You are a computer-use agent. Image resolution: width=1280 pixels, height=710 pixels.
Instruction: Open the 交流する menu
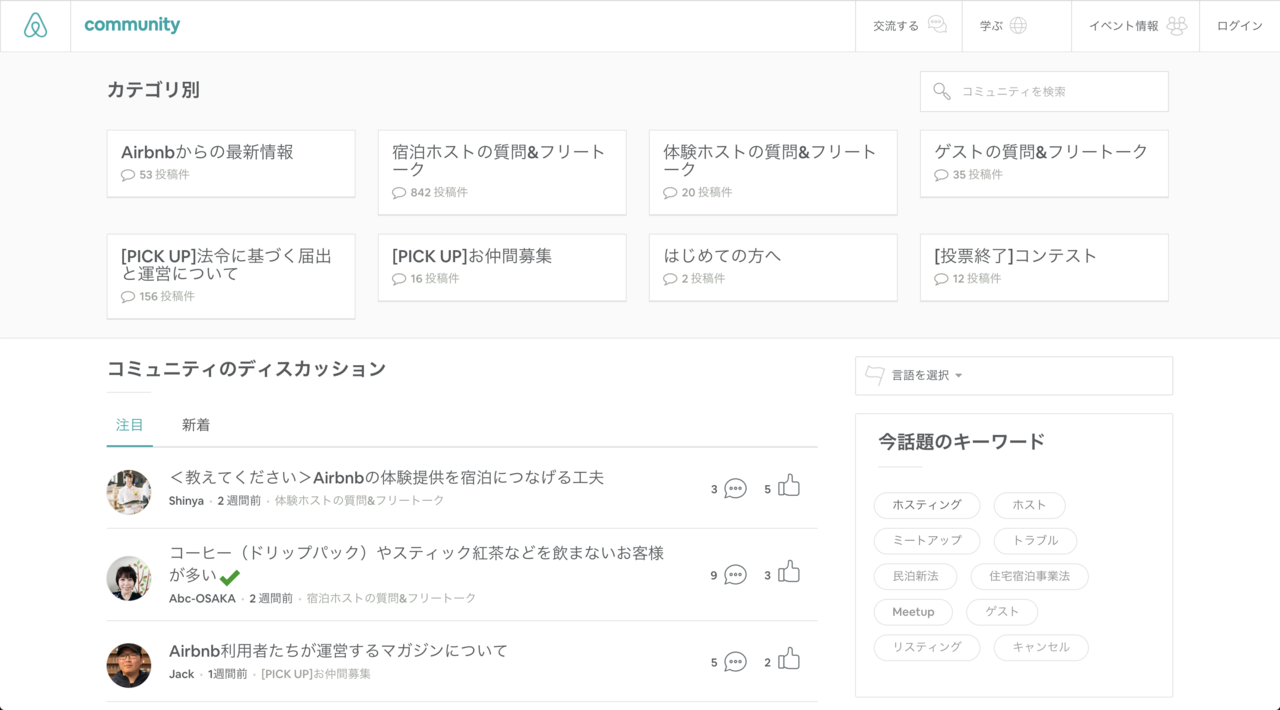point(909,26)
